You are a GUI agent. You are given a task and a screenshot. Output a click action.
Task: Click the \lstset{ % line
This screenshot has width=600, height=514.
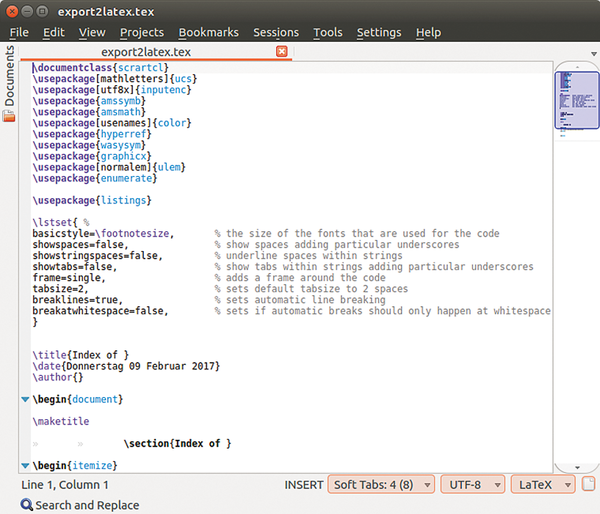61,222
